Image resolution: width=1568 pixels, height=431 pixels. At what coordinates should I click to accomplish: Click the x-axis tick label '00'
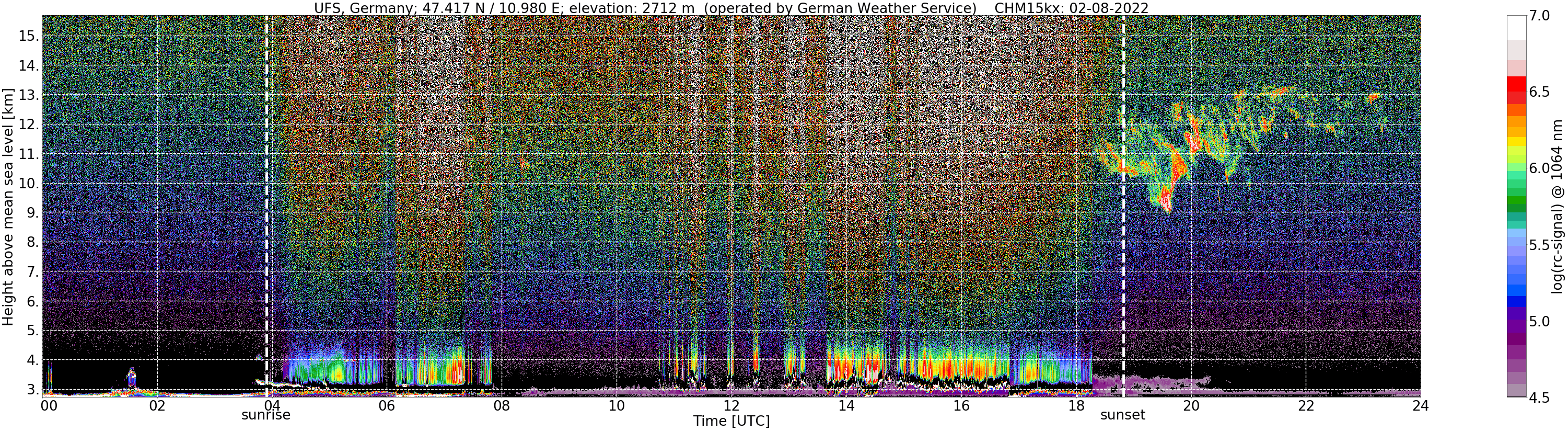pyautogui.click(x=49, y=406)
